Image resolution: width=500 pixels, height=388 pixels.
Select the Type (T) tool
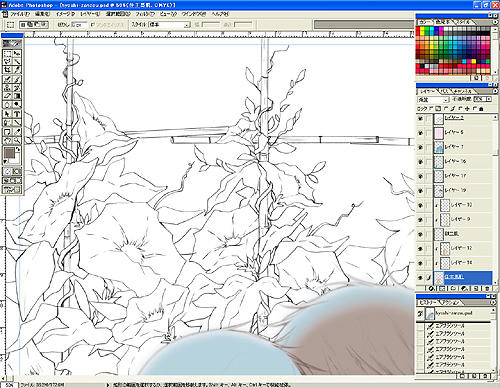pyautogui.click(x=17, y=114)
